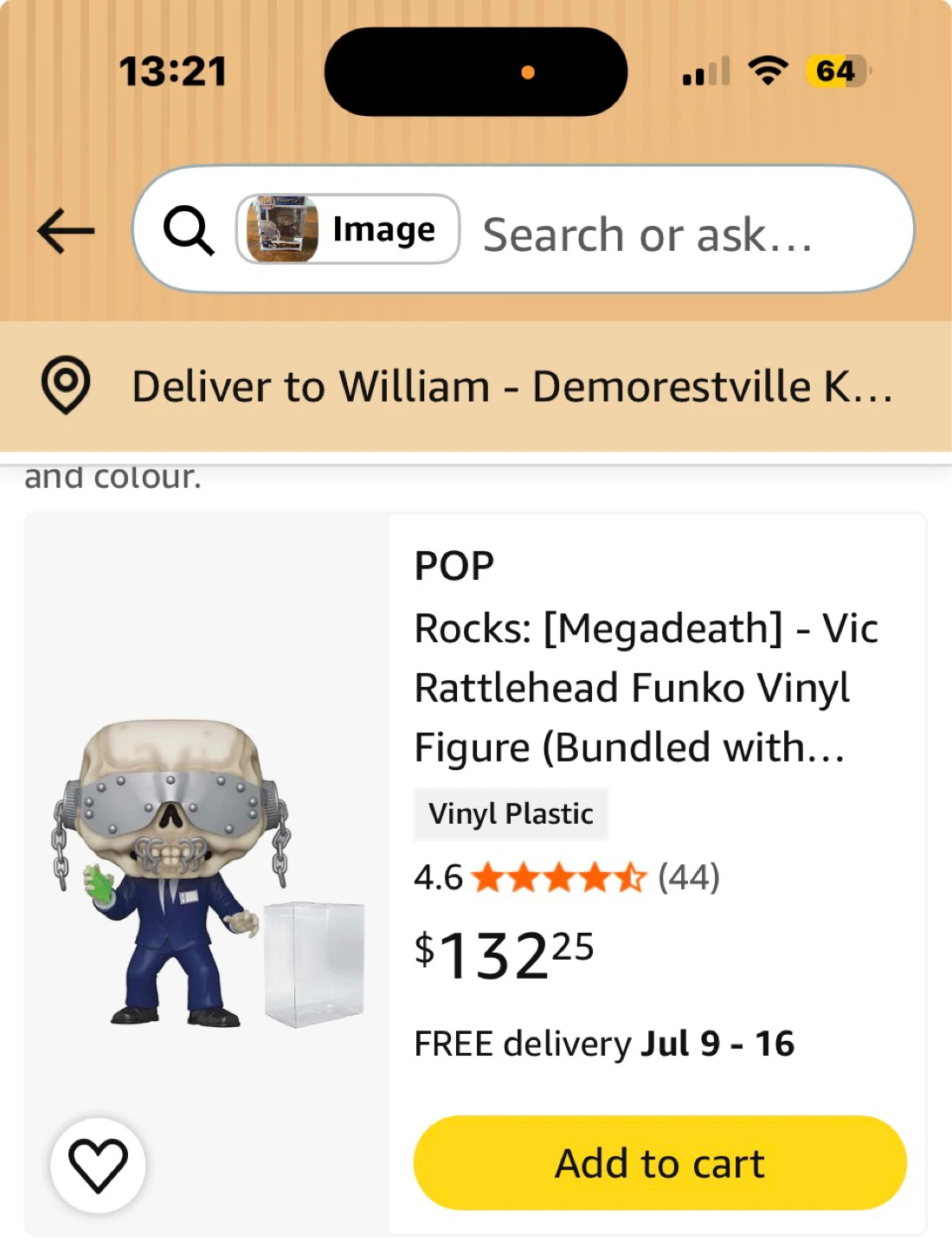Tap the back arrow icon
Image resolution: width=952 pixels, height=1246 pixels.
[x=66, y=231]
